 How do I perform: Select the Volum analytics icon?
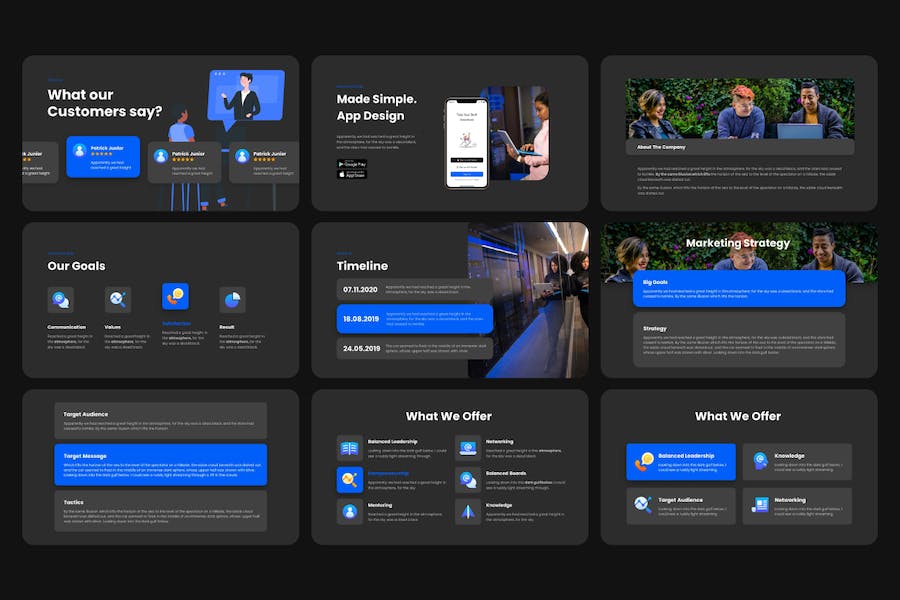pyautogui.click(x=118, y=299)
